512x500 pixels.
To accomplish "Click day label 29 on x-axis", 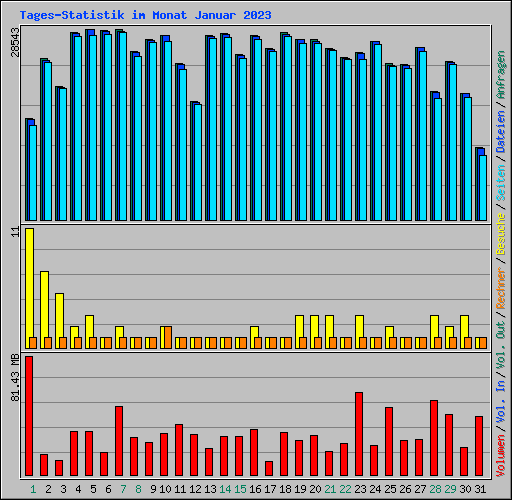I will click(x=450, y=489).
